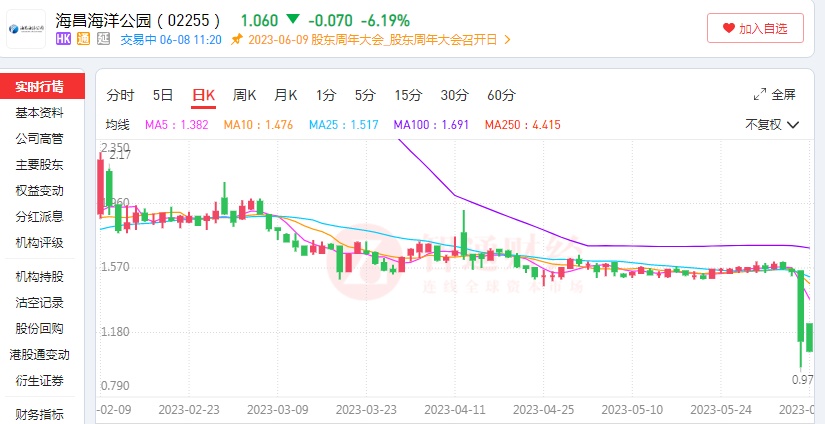
Task: Click the fullscreen expand arrows icon
Action: (760, 95)
